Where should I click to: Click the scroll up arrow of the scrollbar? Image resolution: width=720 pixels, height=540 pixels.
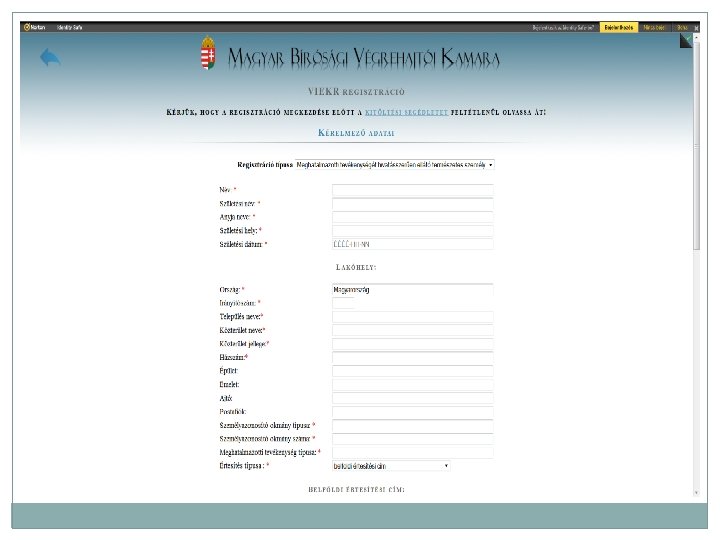(x=696, y=37)
